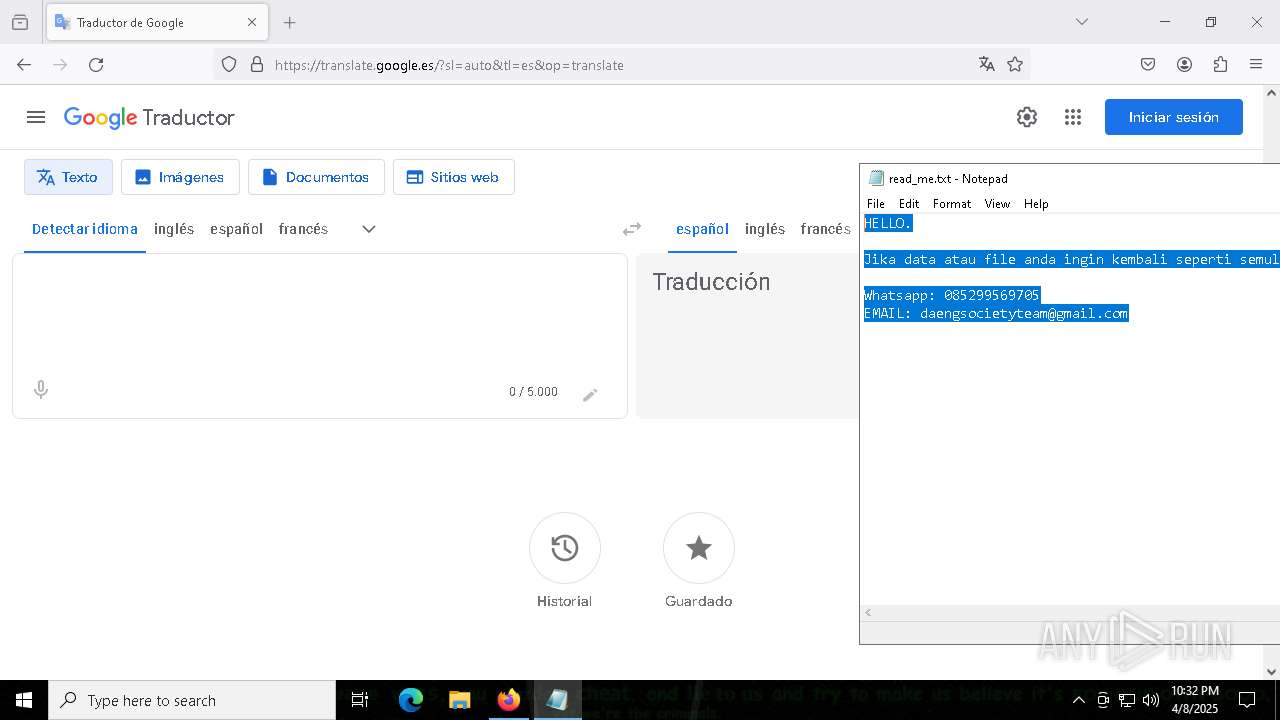The width and height of the screenshot is (1280, 720).
Task: Click the EMAIL line in Notepad
Action: coord(996,313)
